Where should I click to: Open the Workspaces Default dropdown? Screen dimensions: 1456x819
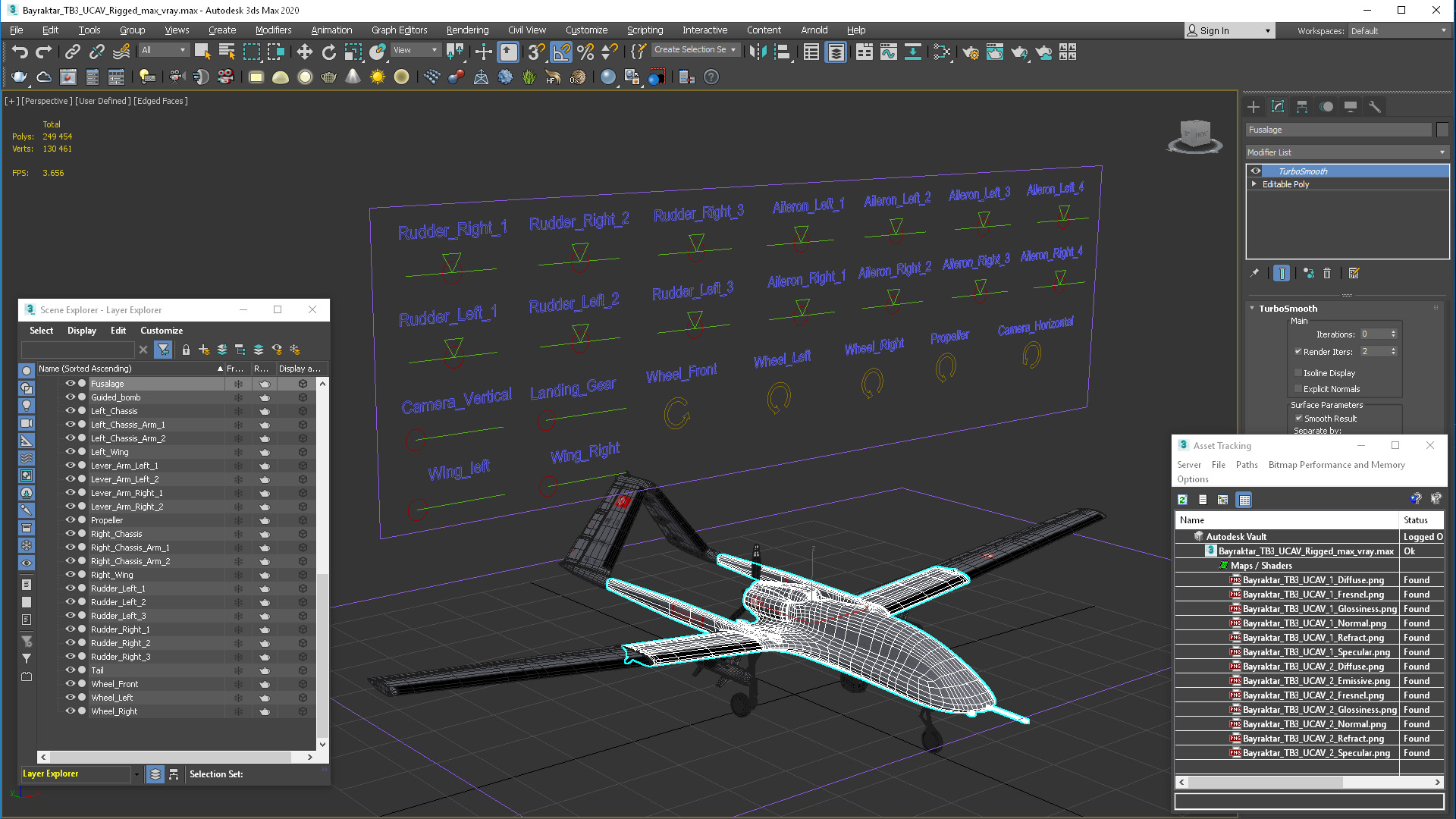coord(1398,31)
